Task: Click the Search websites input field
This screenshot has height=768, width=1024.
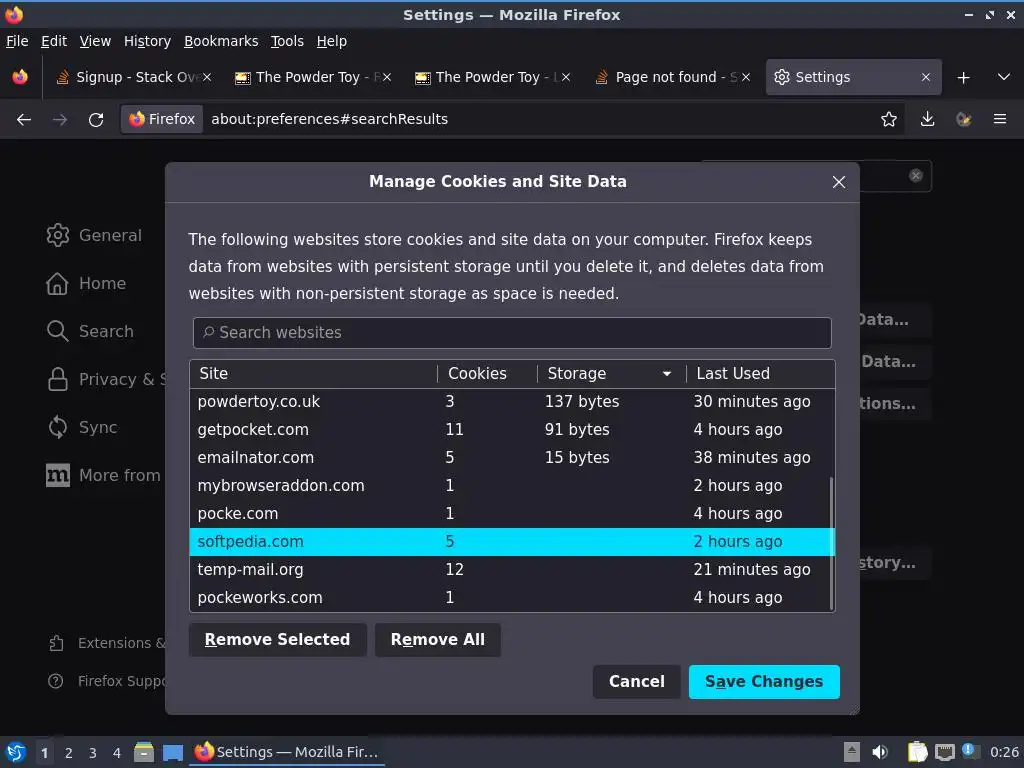Action: (x=512, y=333)
